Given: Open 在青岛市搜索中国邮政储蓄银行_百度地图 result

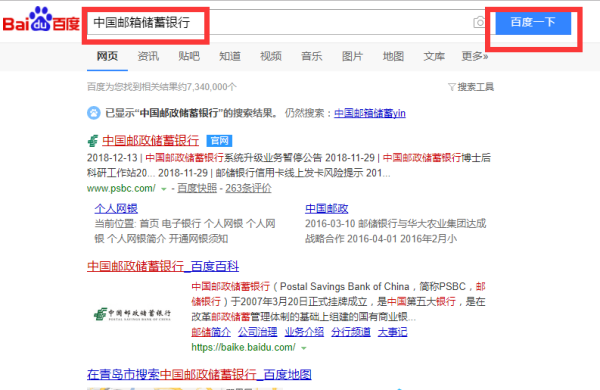Looking at the screenshot, I should pyautogui.click(x=199, y=375).
